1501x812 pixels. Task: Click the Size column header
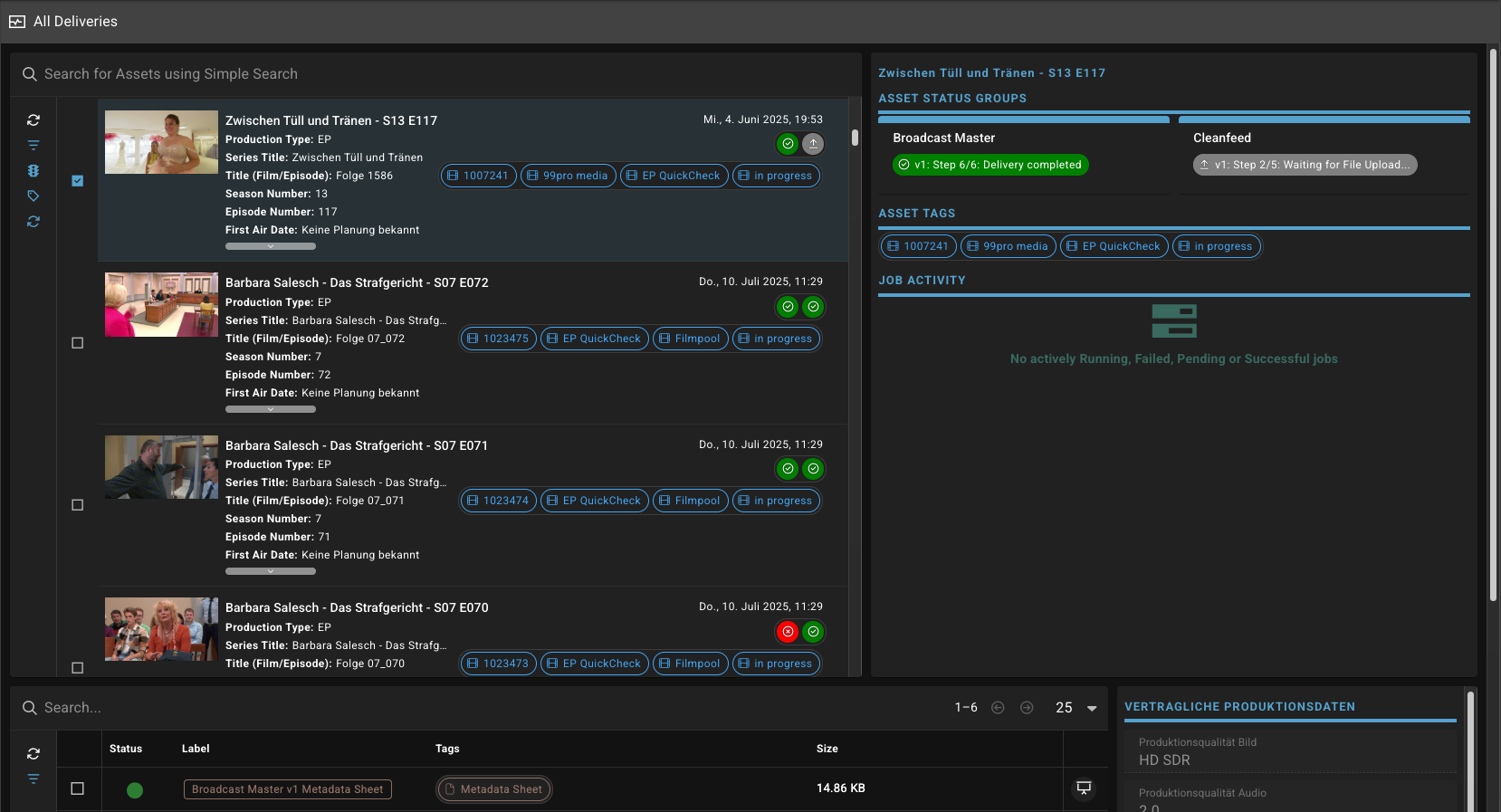[827, 749]
